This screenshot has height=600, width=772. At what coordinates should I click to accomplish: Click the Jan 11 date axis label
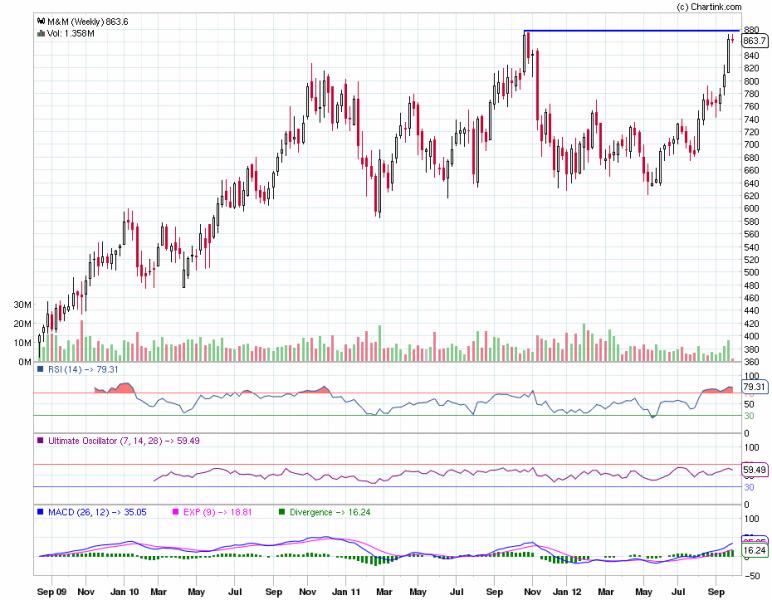point(345,591)
